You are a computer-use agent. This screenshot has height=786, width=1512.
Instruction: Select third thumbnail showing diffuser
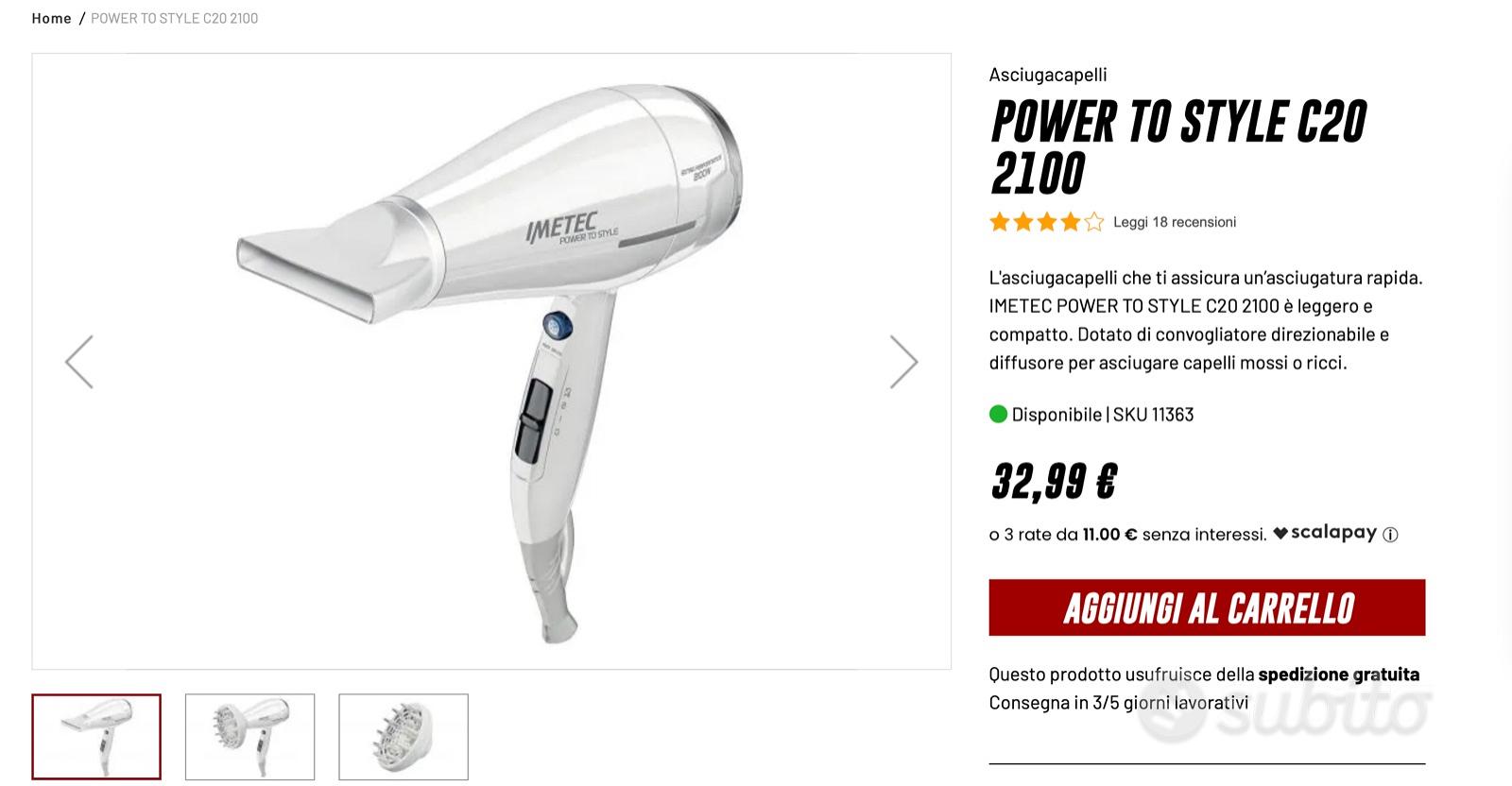[x=404, y=737]
